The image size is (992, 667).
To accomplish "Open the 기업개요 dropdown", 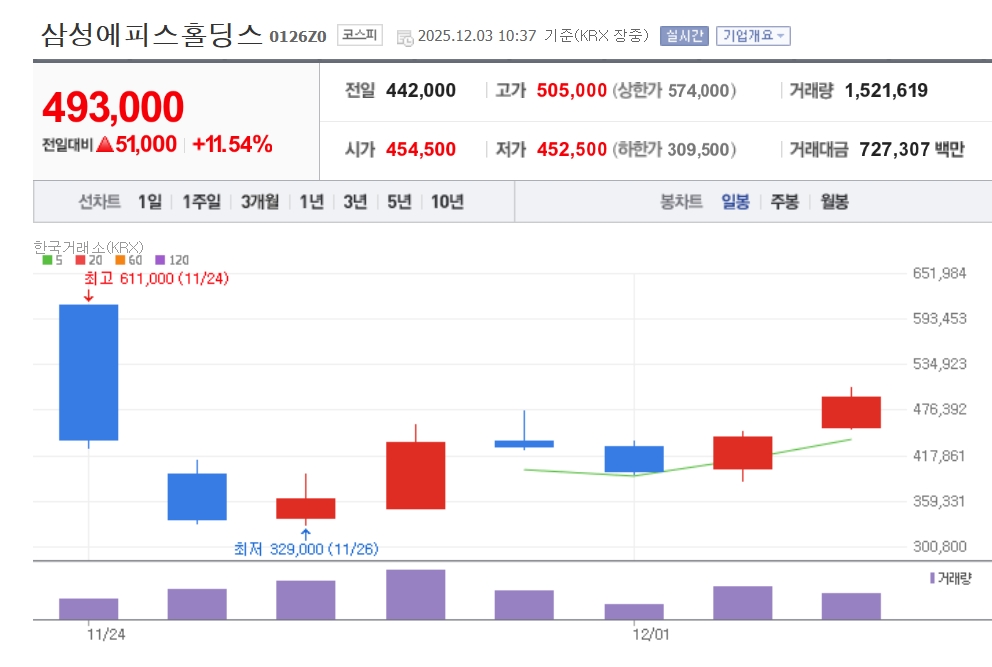I will tap(753, 36).
